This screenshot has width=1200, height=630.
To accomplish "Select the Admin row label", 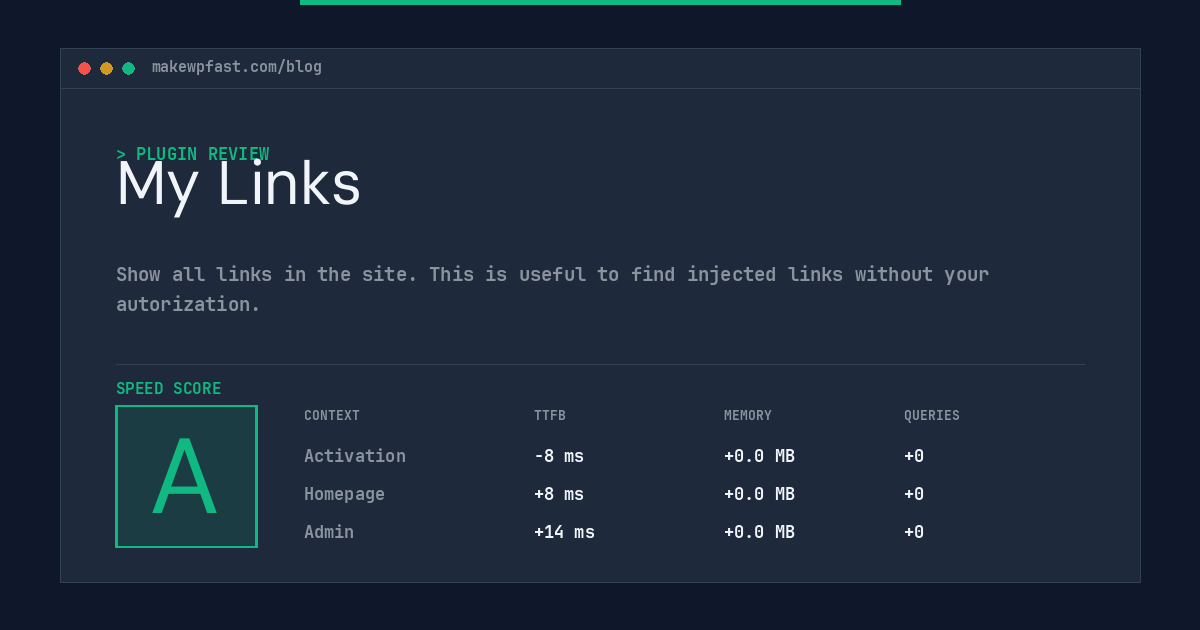I will pyautogui.click(x=329, y=532).
